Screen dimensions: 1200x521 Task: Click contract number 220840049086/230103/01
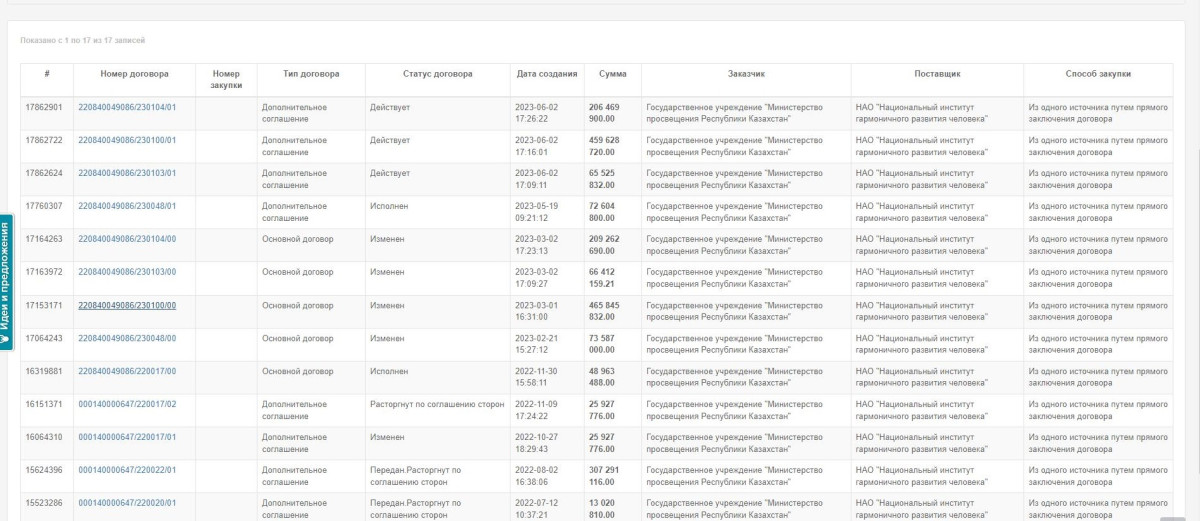(x=127, y=174)
